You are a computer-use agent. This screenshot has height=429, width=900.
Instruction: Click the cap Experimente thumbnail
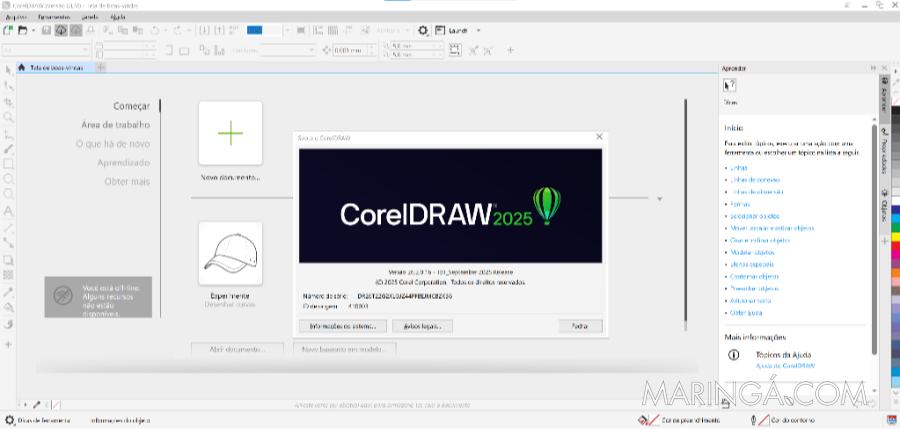[230, 253]
